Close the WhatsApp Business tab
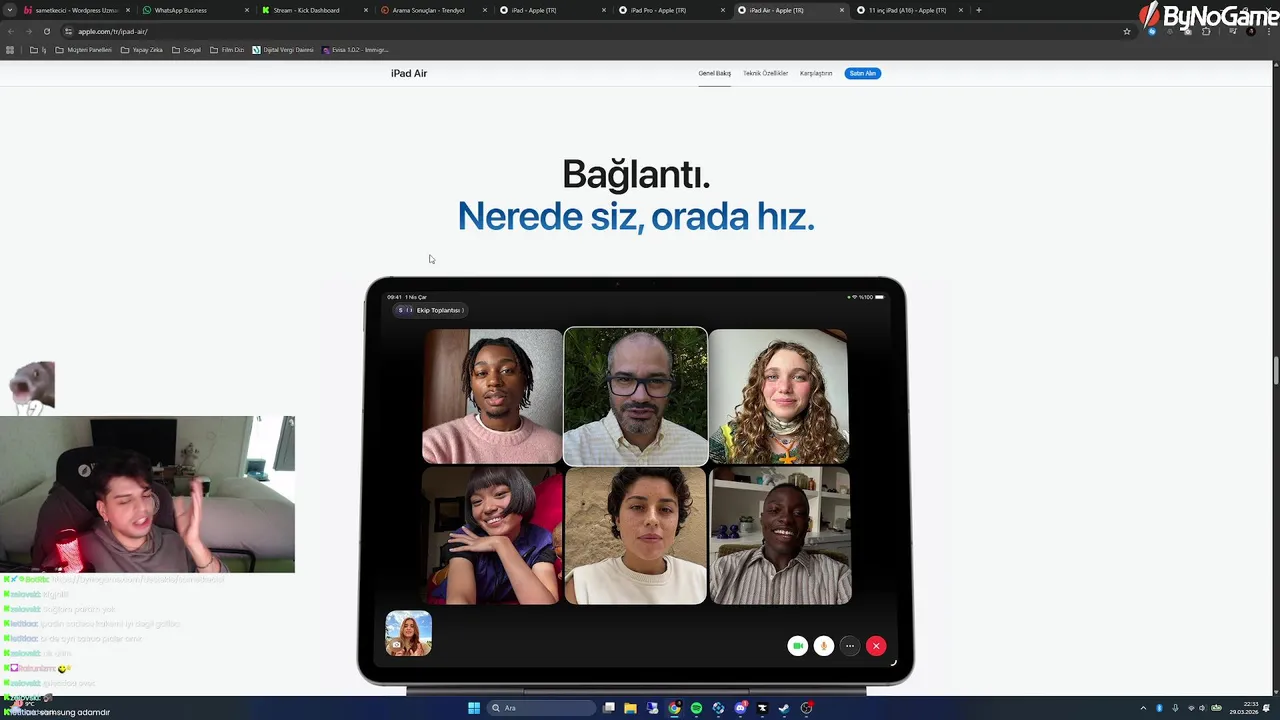This screenshot has height=720, width=1280. [x=247, y=10]
